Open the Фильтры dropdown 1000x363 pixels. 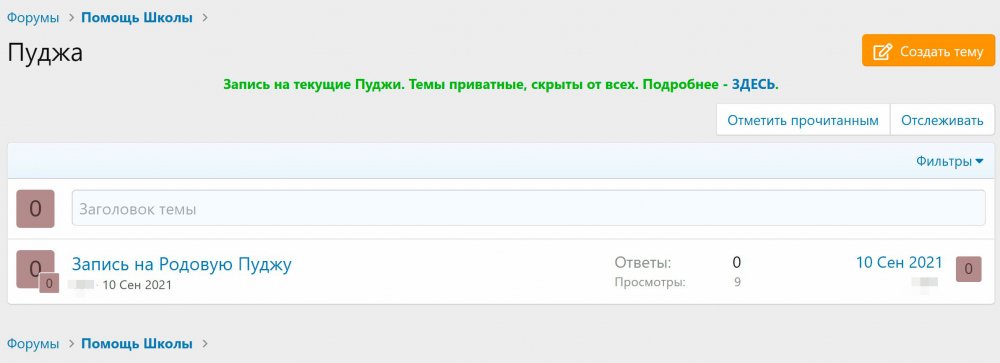950,161
